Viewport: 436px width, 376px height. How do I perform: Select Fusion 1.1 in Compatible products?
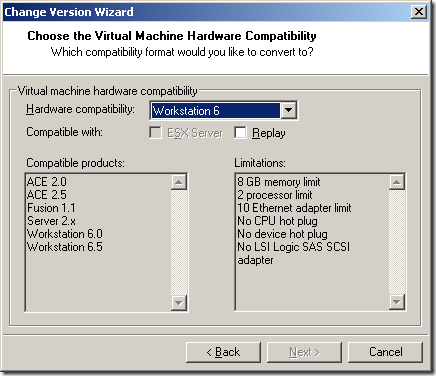click(51, 208)
